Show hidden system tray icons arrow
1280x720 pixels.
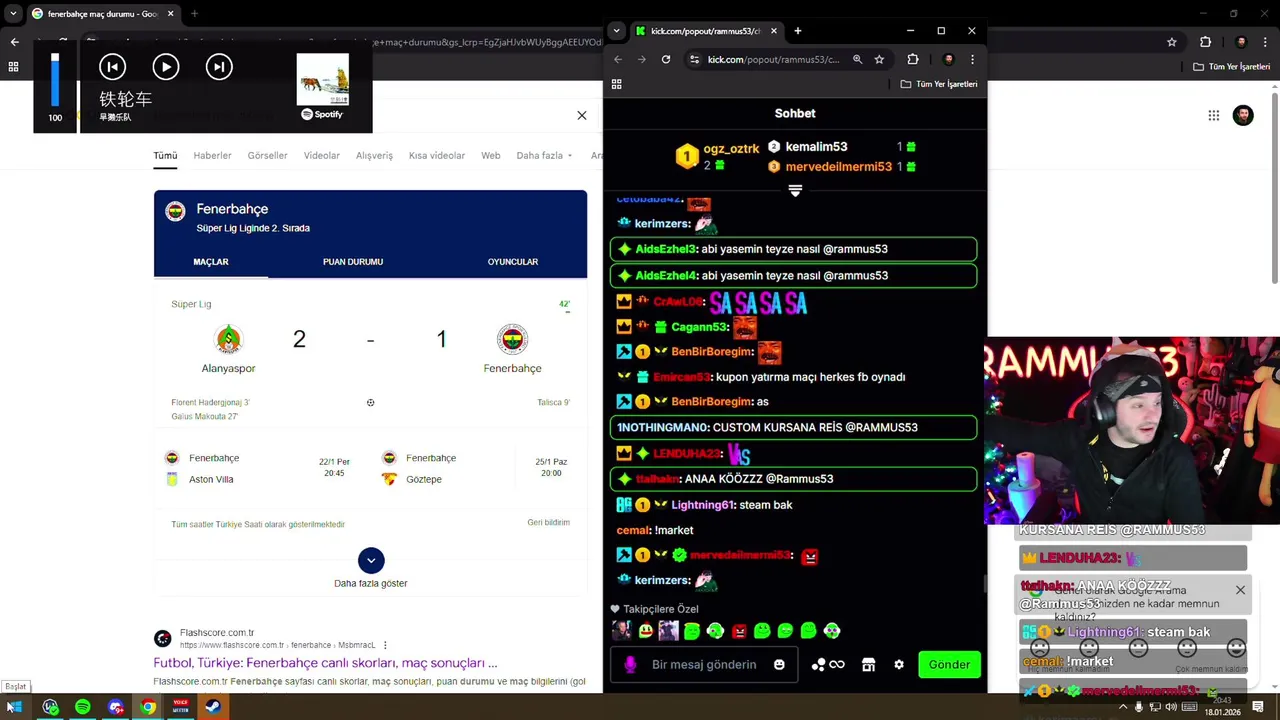click(x=1122, y=707)
